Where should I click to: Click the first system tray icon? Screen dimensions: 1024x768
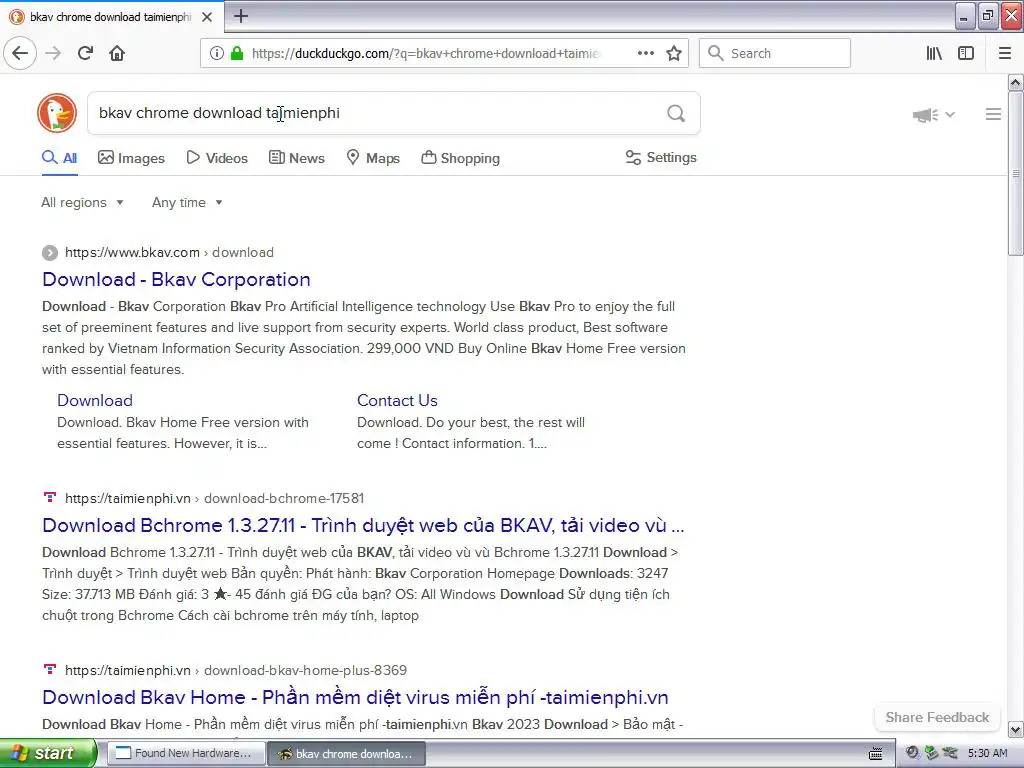pos(912,753)
